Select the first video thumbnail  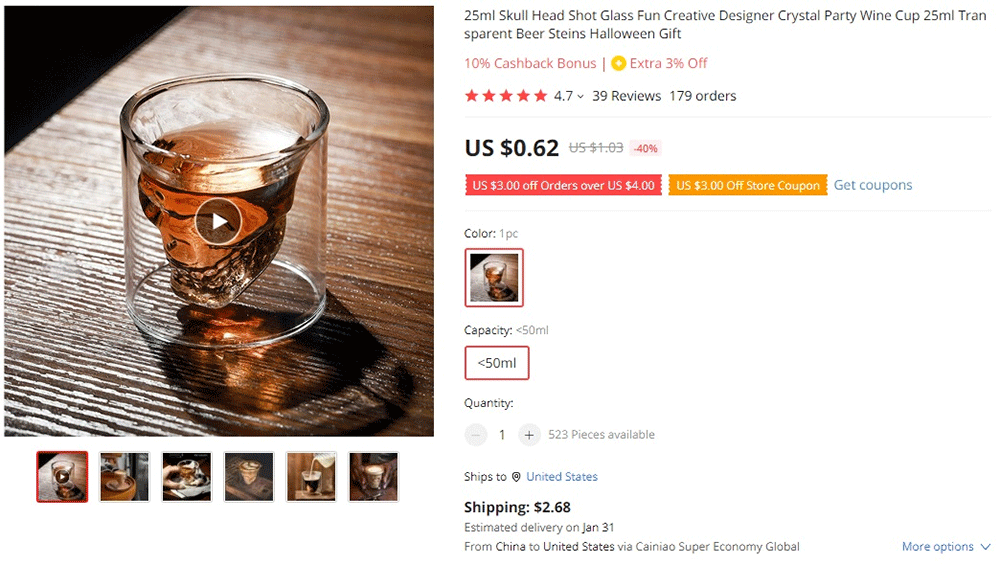click(x=62, y=477)
